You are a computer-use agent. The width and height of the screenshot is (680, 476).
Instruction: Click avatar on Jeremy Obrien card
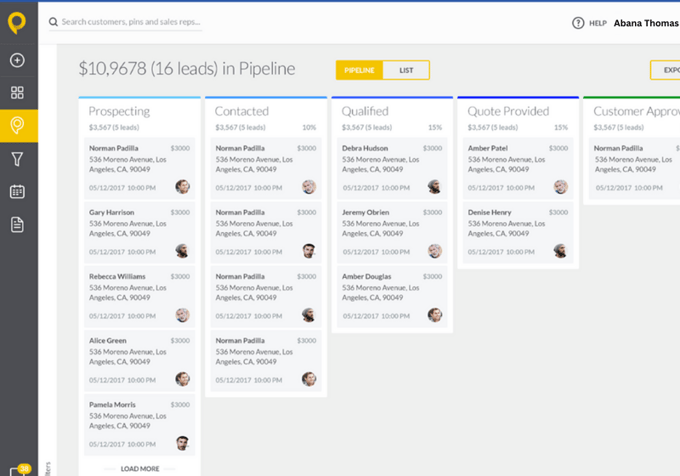(435, 251)
